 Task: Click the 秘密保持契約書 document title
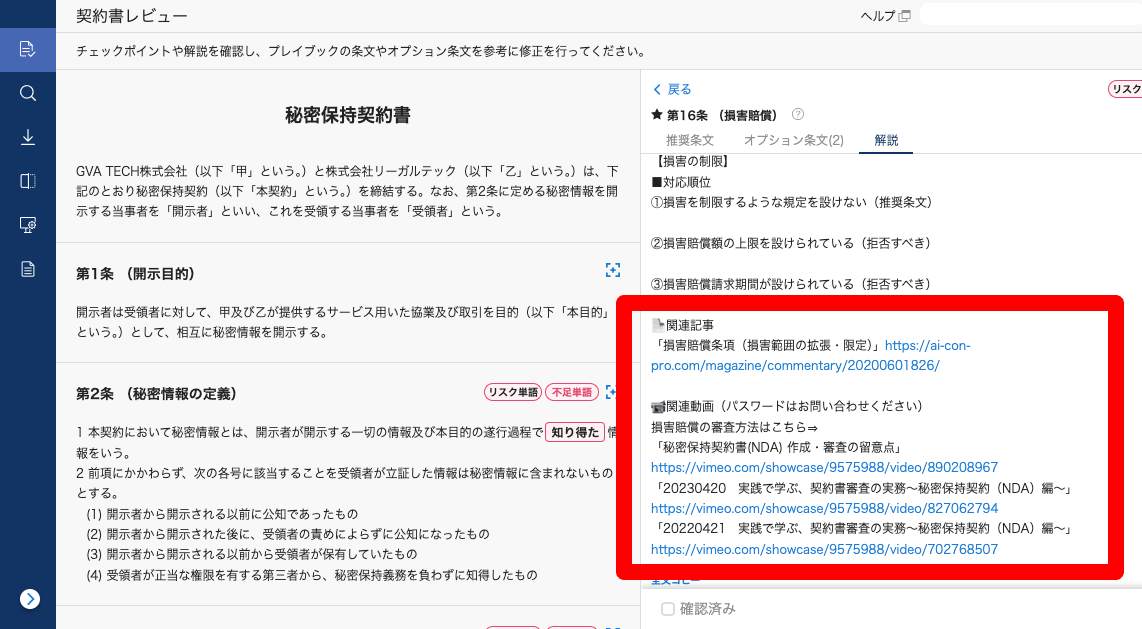click(348, 115)
